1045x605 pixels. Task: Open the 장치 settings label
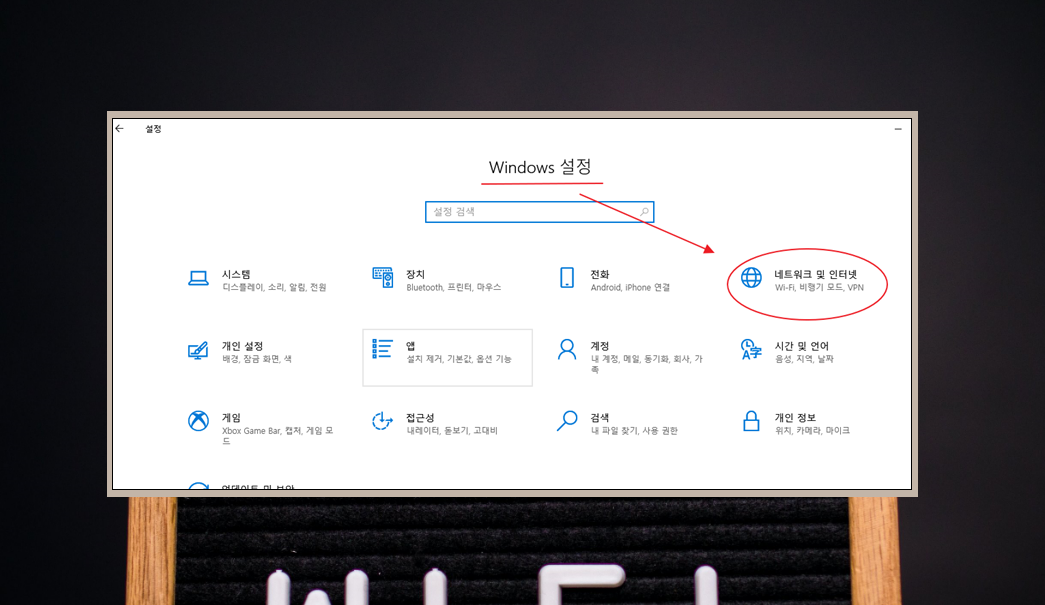click(x=415, y=275)
